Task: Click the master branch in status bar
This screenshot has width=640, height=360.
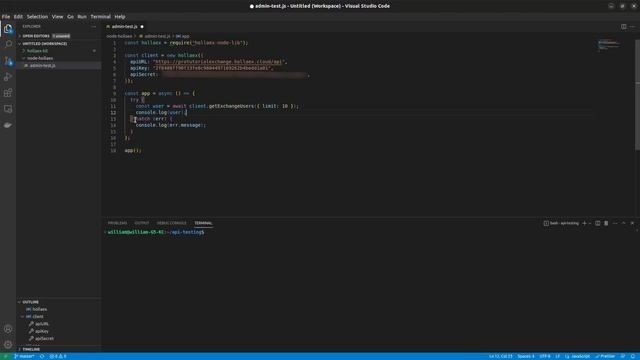Action: [x=24, y=356]
